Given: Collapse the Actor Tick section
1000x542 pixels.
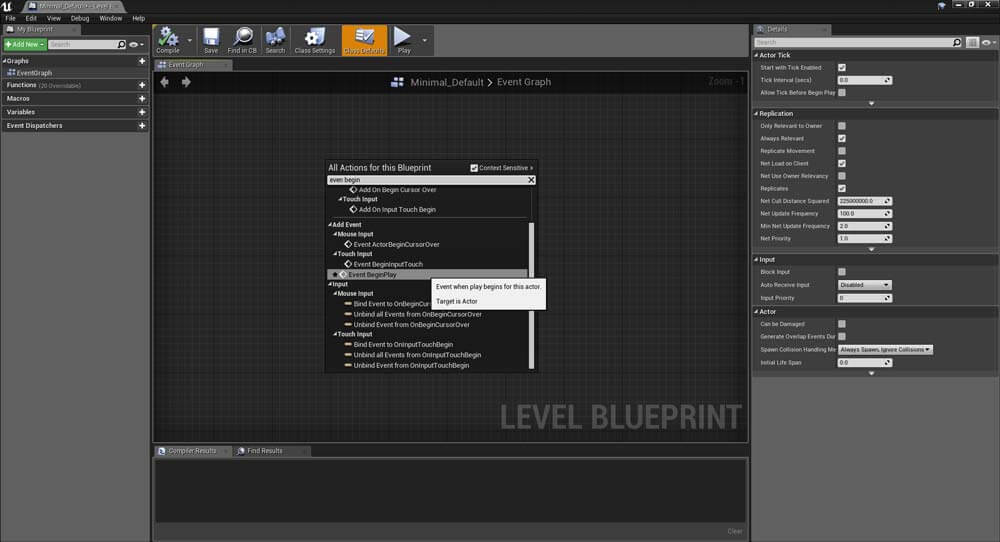Looking at the screenshot, I should [756, 55].
